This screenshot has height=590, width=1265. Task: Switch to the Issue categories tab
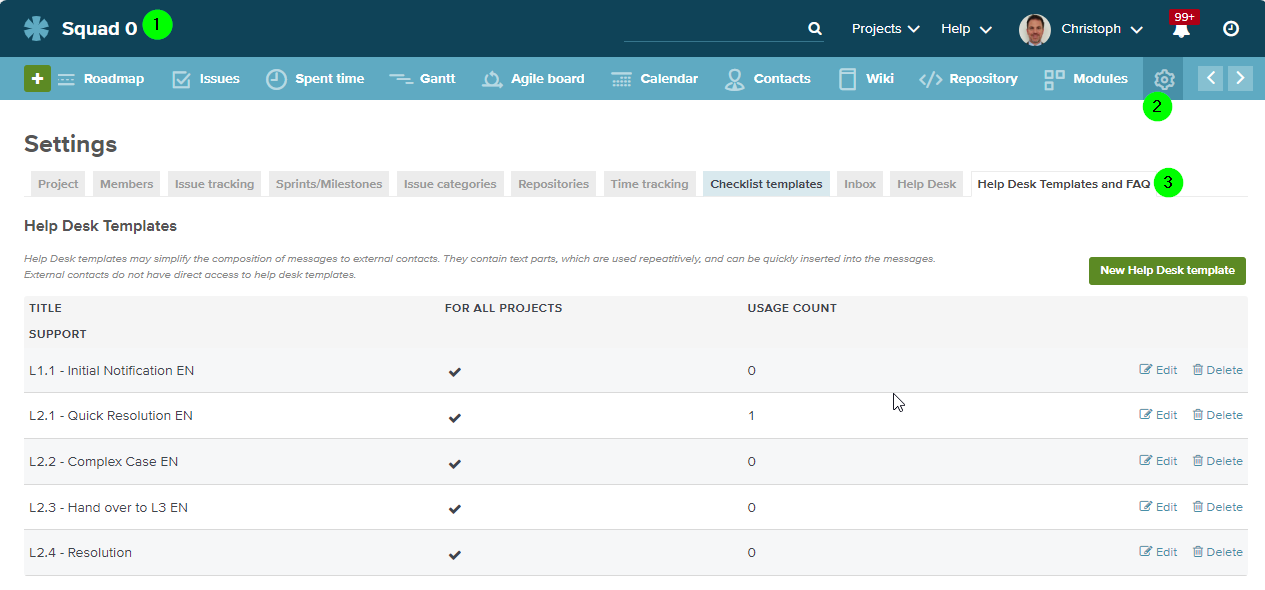(450, 184)
